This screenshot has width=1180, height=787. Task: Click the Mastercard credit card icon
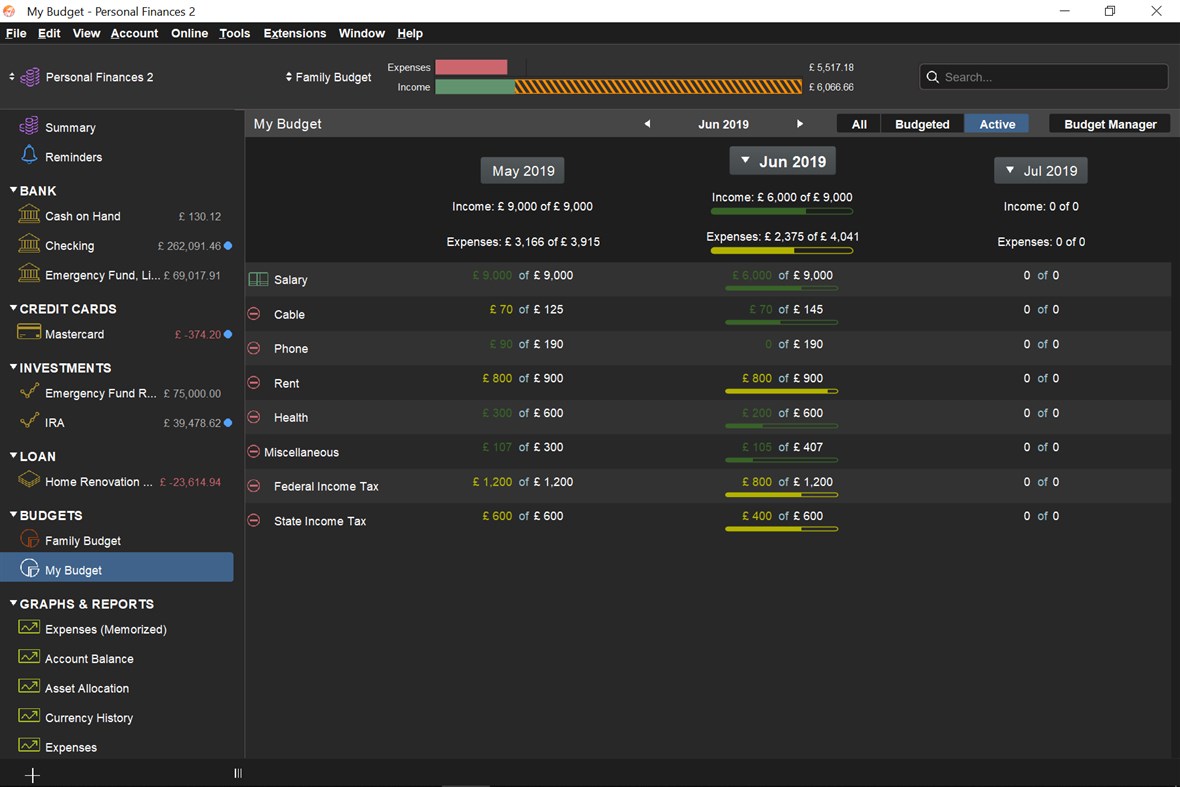click(x=29, y=332)
